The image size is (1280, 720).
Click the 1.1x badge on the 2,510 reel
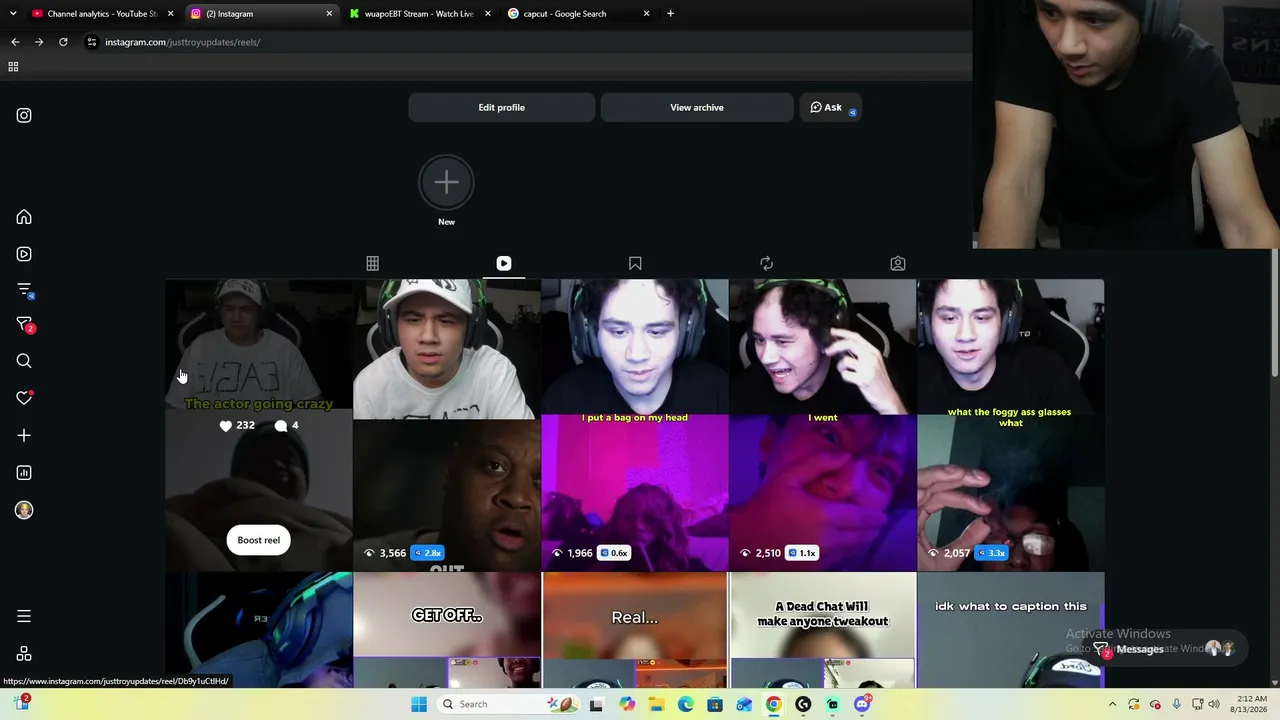(x=803, y=553)
